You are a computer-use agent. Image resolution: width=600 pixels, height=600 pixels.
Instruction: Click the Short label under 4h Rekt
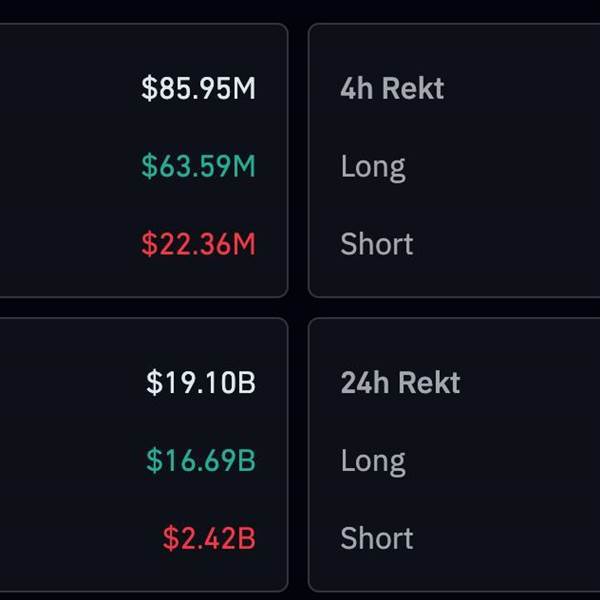[377, 244]
